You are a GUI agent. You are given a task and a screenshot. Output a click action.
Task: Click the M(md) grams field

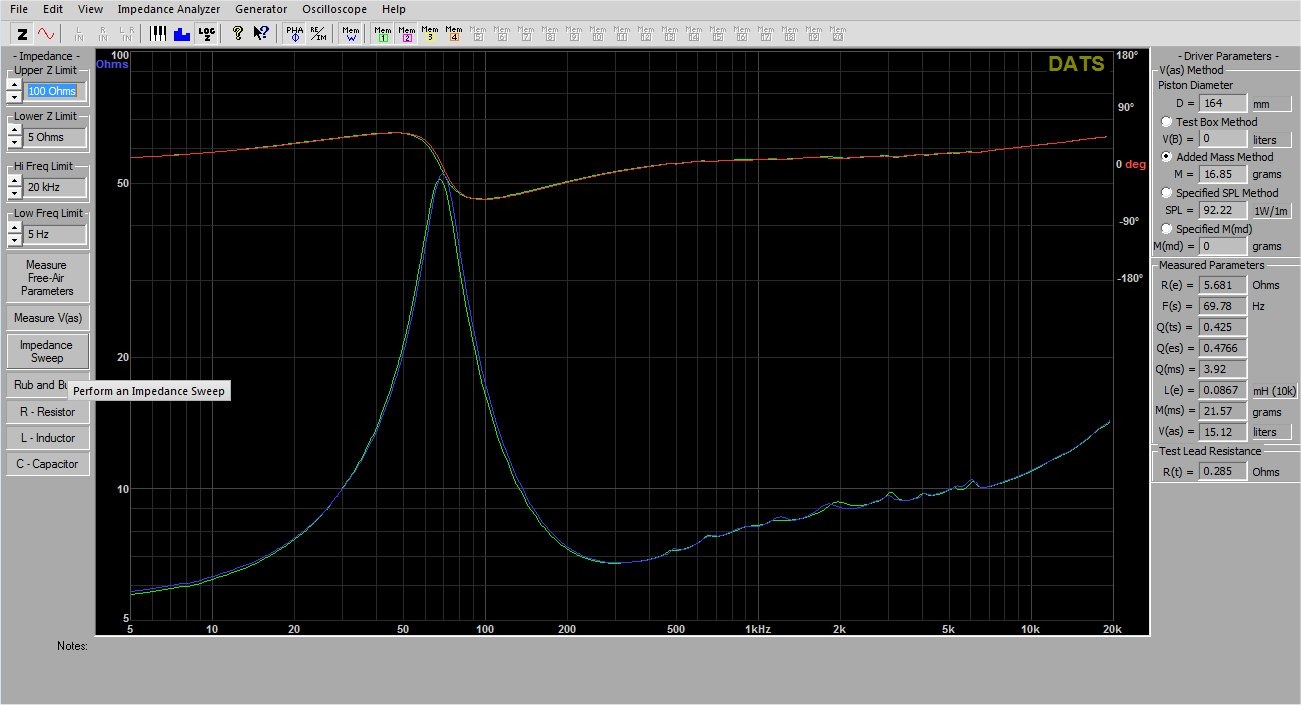(x=1222, y=246)
